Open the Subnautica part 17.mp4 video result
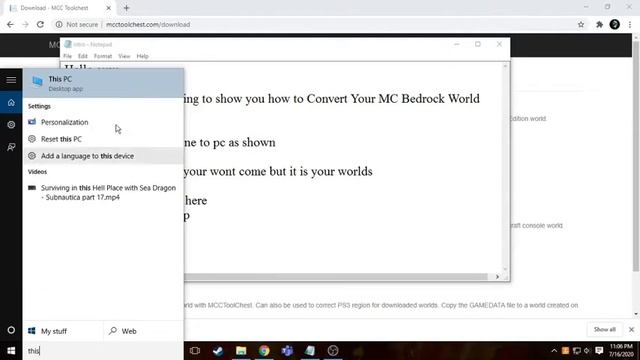 (x=103, y=192)
